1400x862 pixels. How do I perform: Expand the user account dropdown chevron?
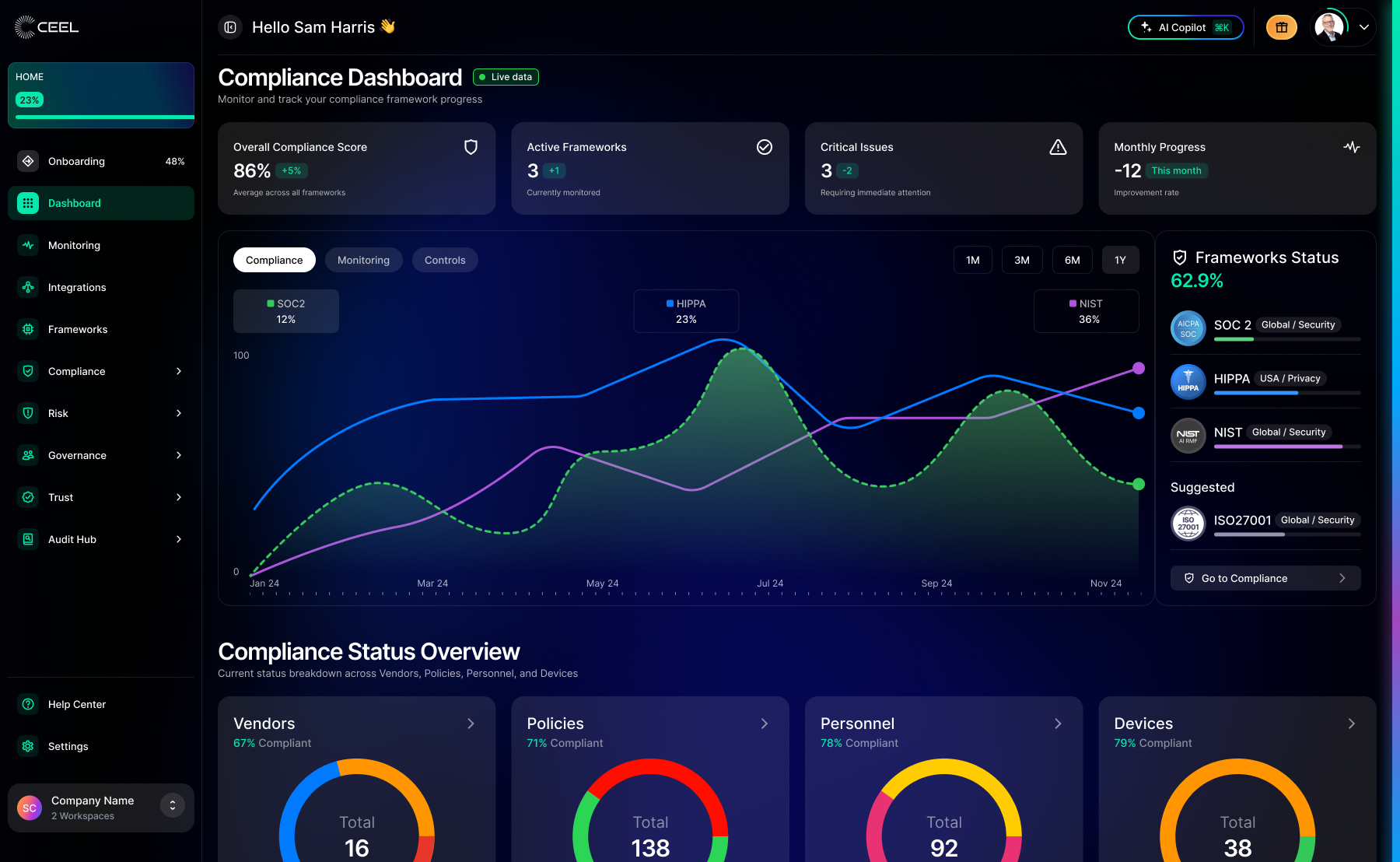tap(1364, 27)
